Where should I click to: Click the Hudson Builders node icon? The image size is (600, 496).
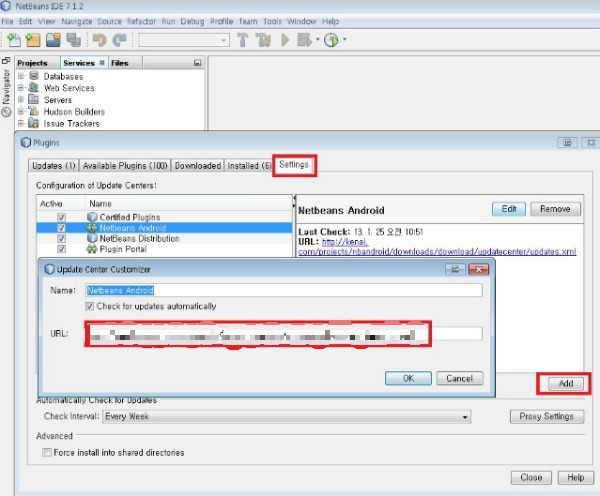click(x=34, y=111)
